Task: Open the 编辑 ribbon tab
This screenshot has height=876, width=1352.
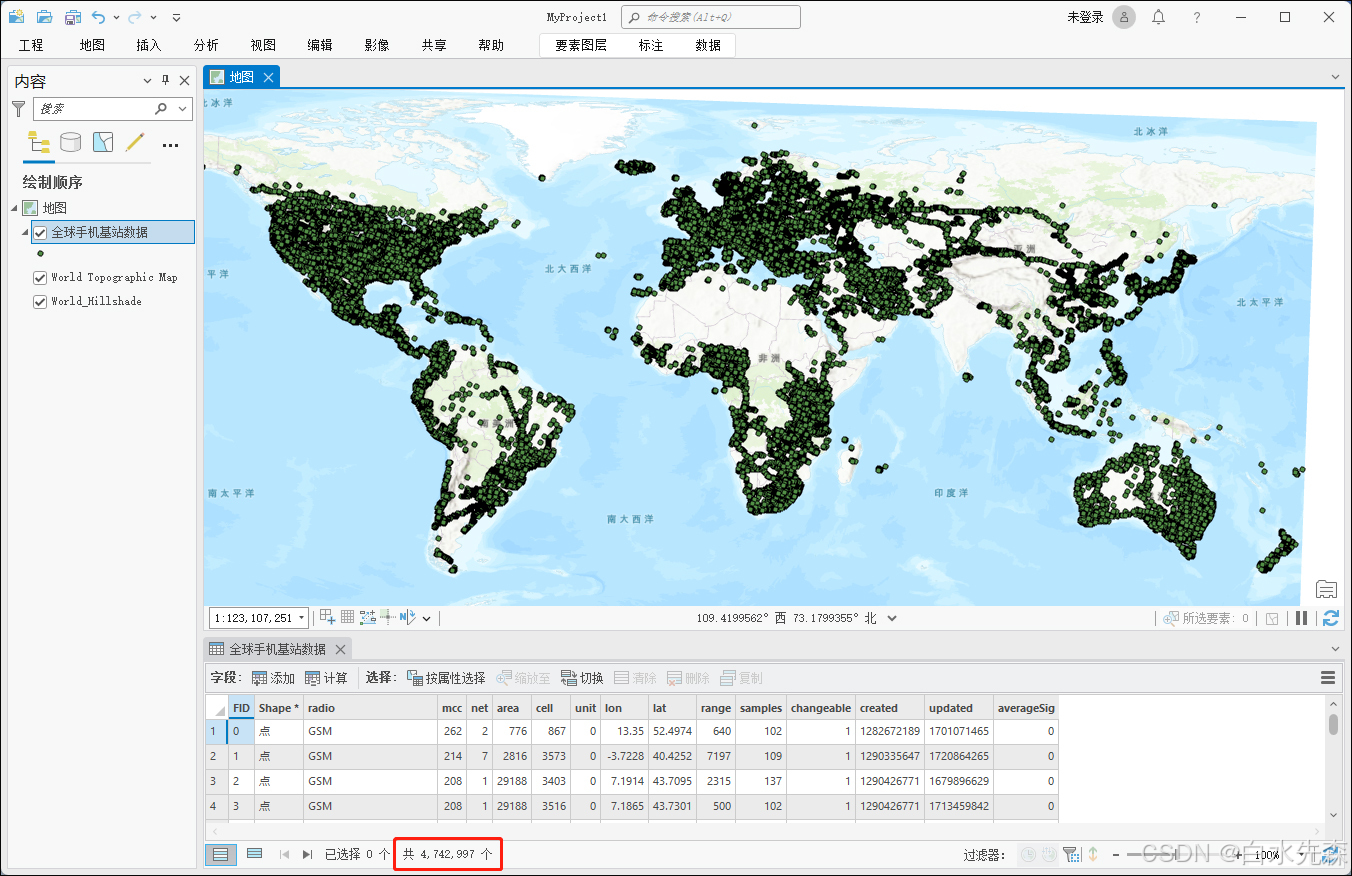Action: [x=320, y=45]
